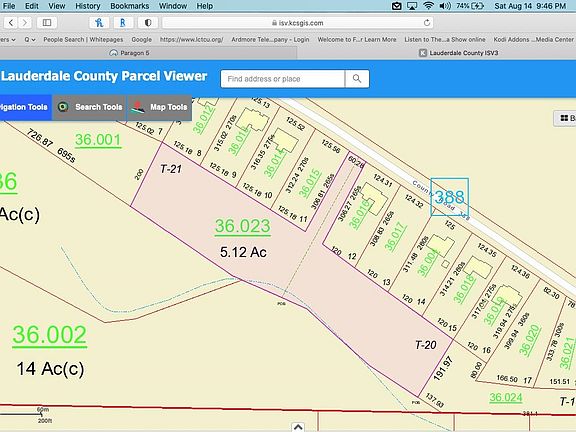Open the Bookmarks menu
This screenshot has width=576, height=432.
pyautogui.click(x=130, y=6)
